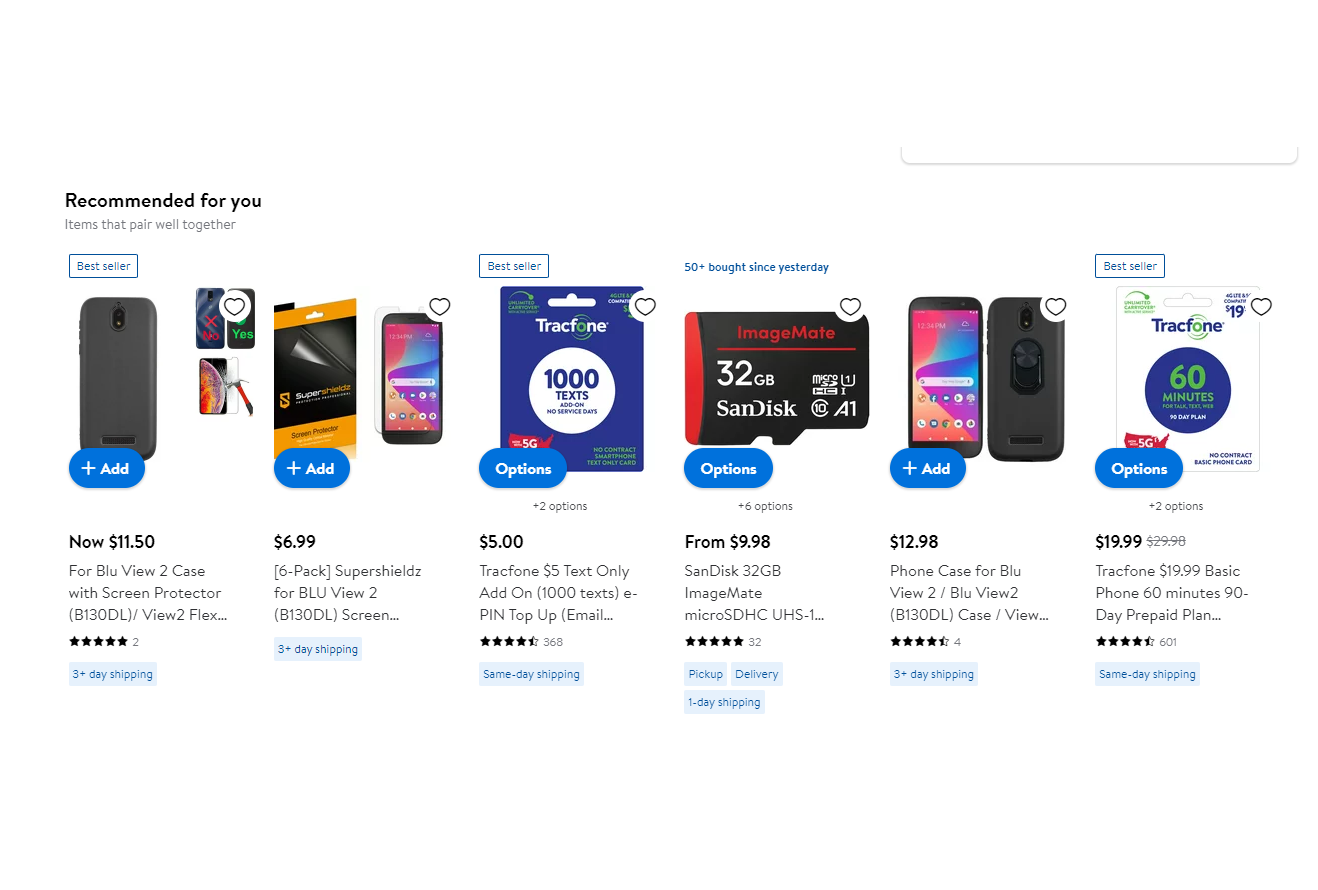Open the Supershieldz for BLU View 2 title link
Screen dimensions: 1318x890
[x=348, y=593]
